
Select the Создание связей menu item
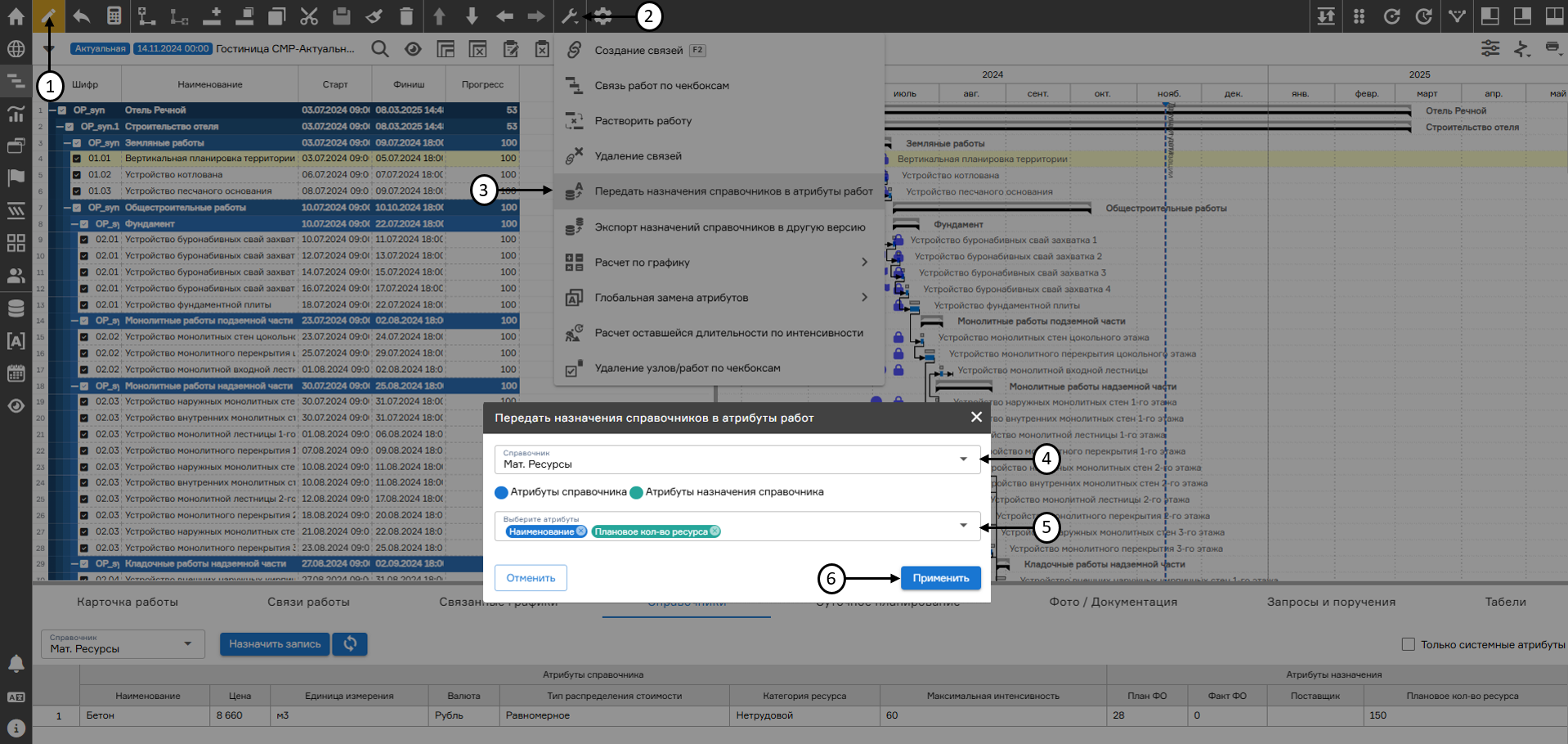click(x=719, y=51)
